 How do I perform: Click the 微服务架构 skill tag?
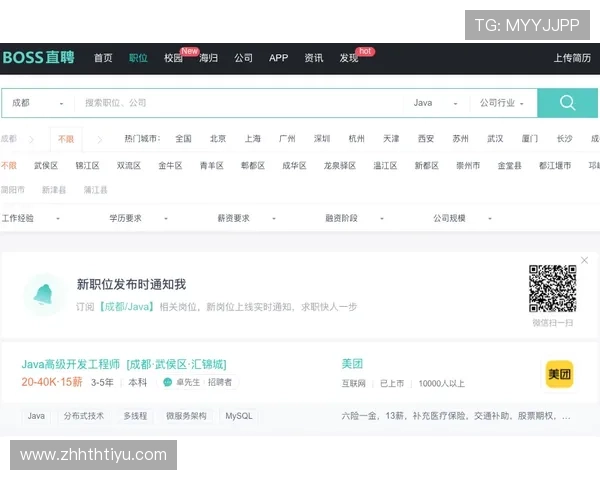[186, 416]
